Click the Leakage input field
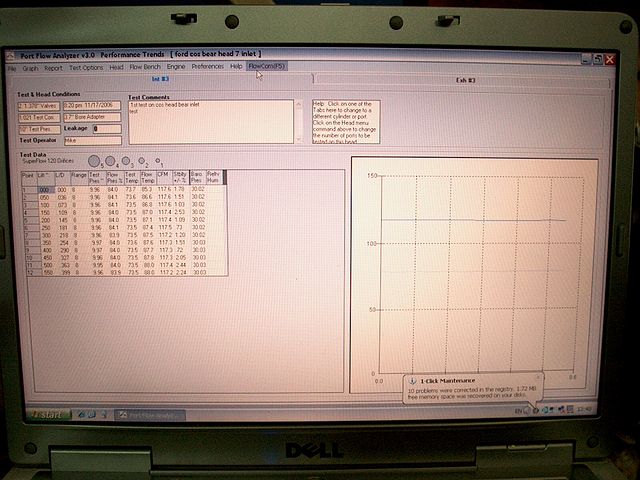Viewport: 640px width, 480px height. (x=107, y=129)
